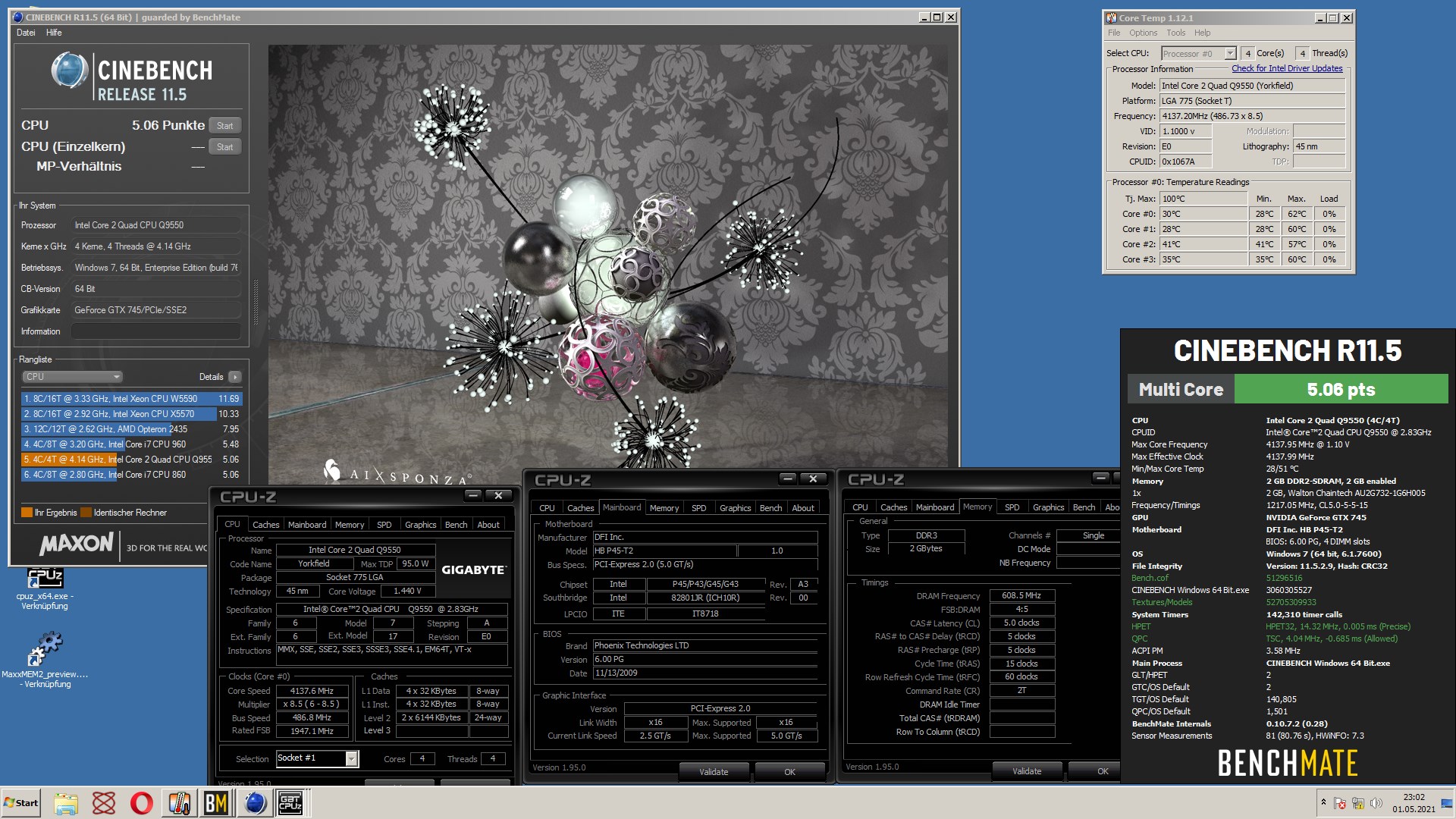The width and height of the screenshot is (1456, 819).
Task: Open Windows Explorer from taskbar
Action: pos(66,803)
